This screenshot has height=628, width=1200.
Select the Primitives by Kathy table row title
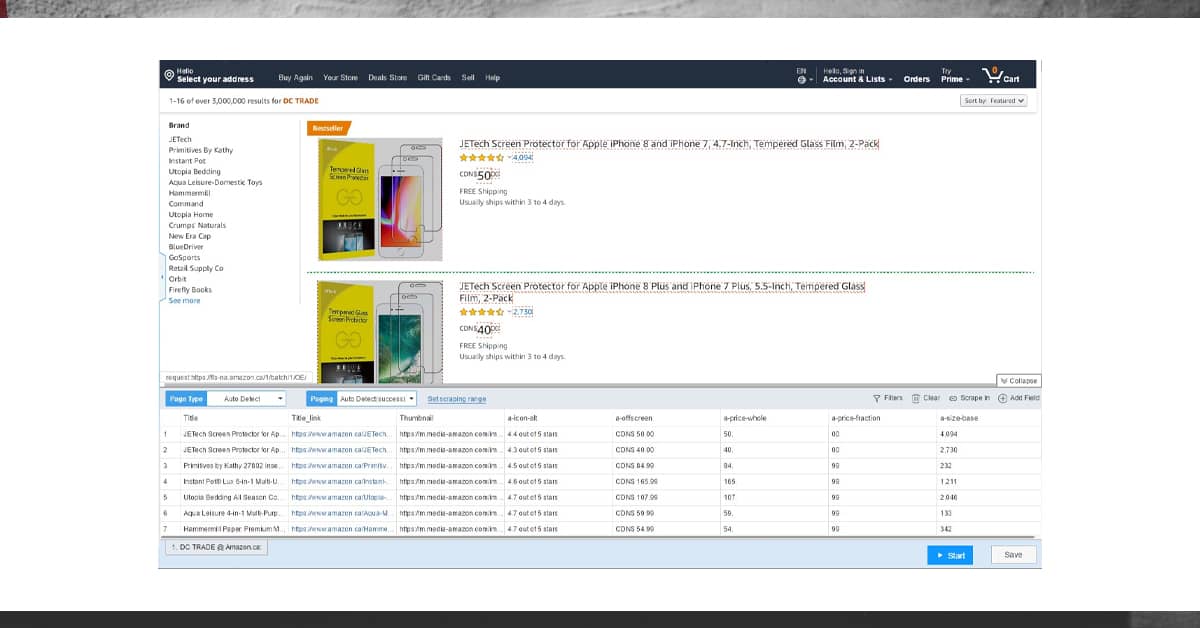coord(235,466)
